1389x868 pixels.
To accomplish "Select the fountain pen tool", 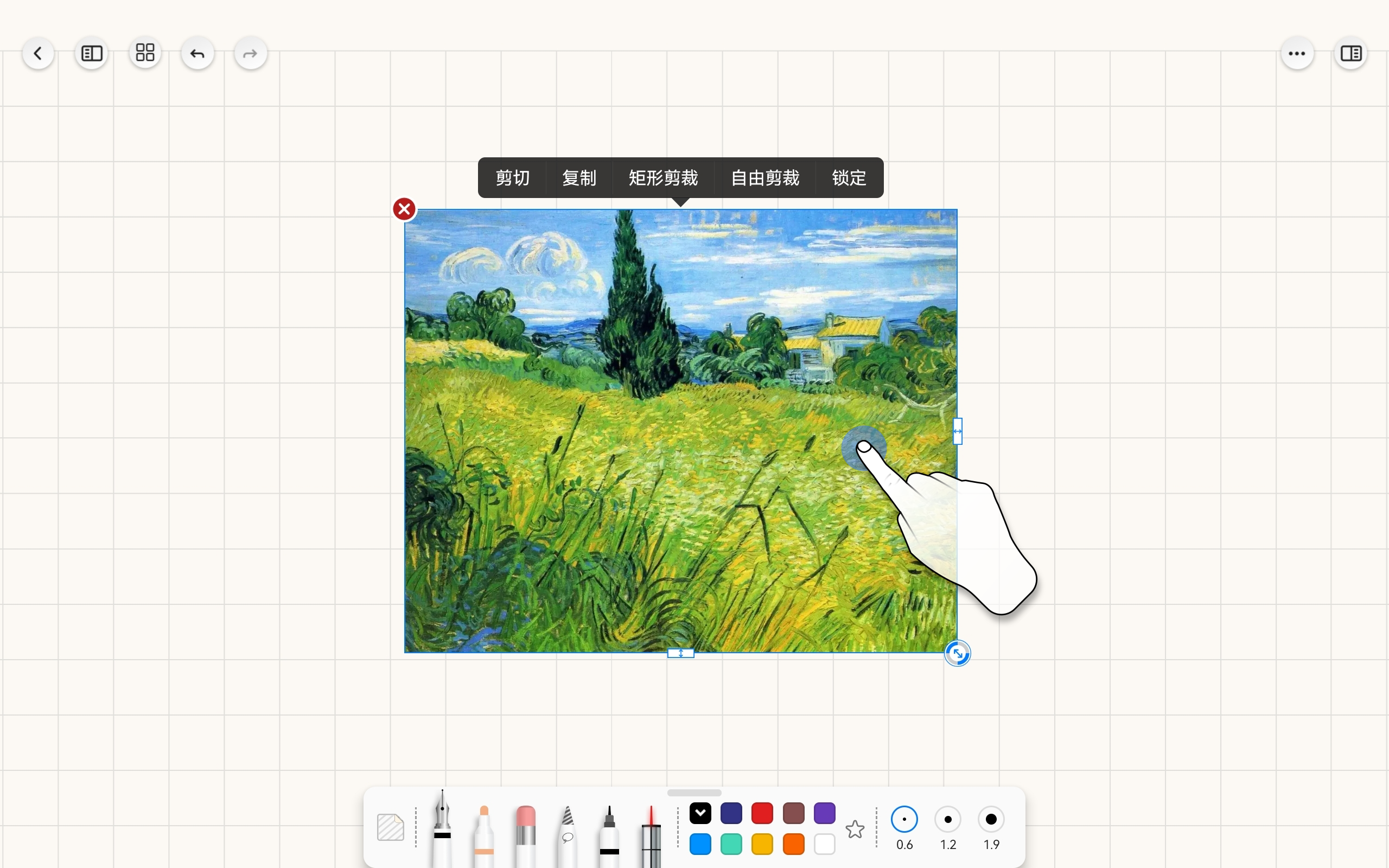I will pos(442,828).
